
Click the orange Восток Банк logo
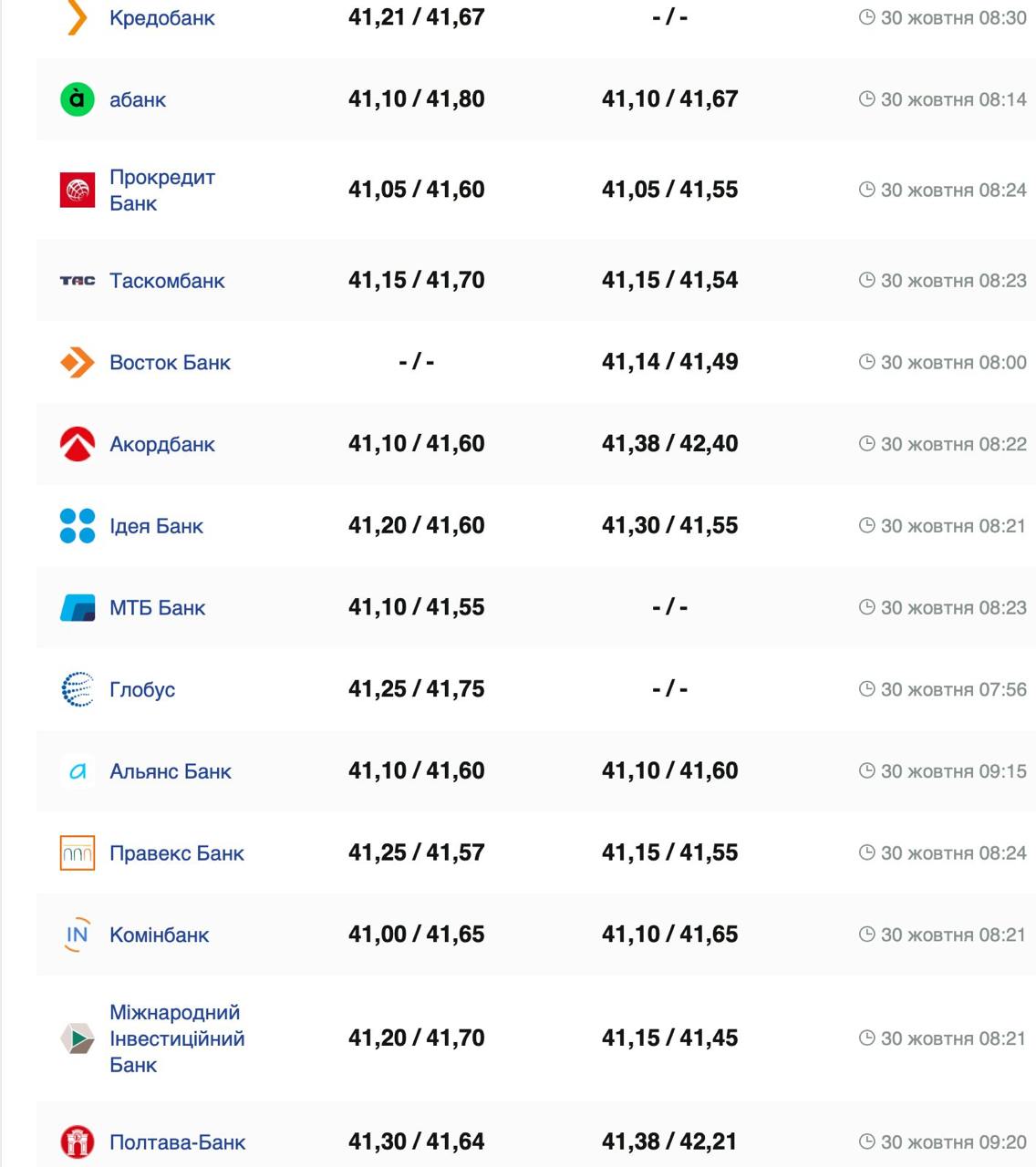pos(78,362)
